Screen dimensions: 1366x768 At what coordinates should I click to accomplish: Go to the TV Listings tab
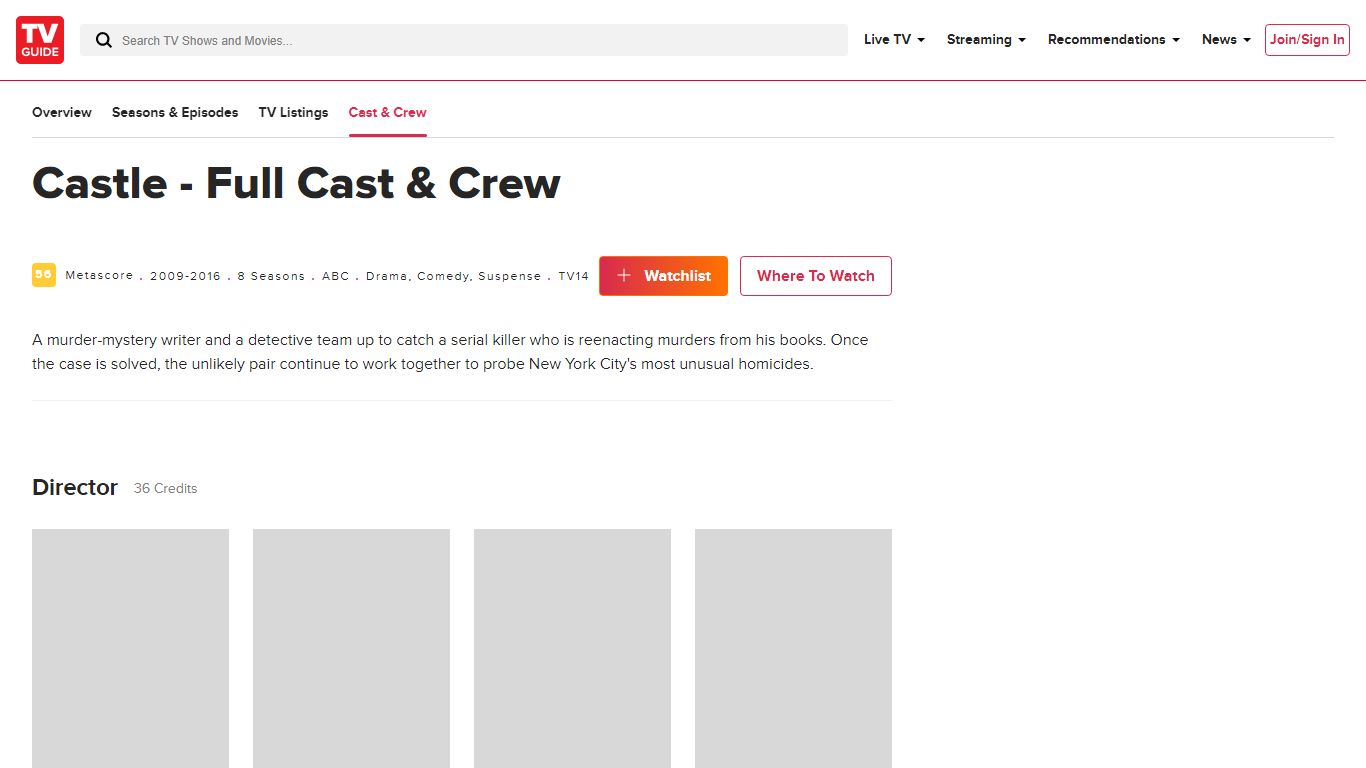pyautogui.click(x=293, y=112)
